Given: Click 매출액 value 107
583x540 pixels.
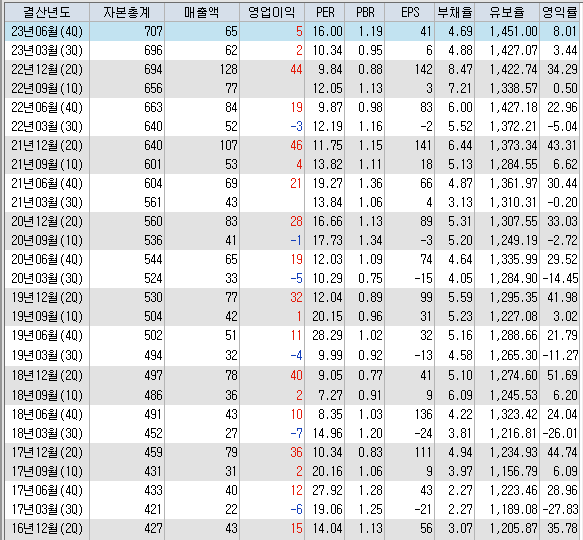Looking at the screenshot, I should (228, 145).
